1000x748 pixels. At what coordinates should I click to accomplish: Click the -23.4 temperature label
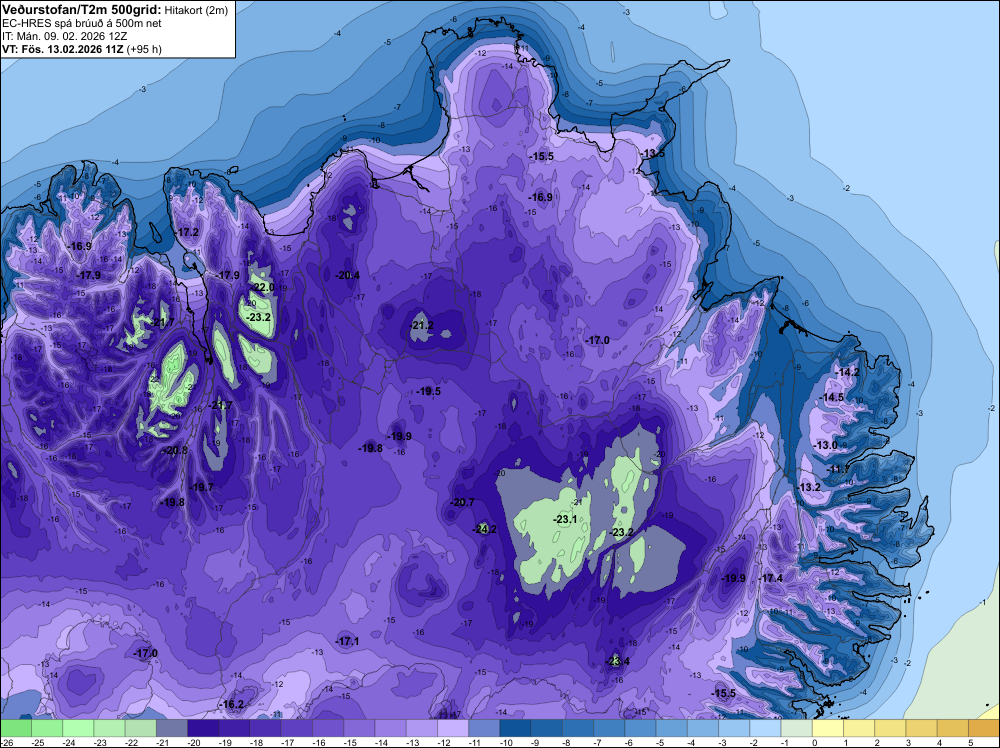617,661
